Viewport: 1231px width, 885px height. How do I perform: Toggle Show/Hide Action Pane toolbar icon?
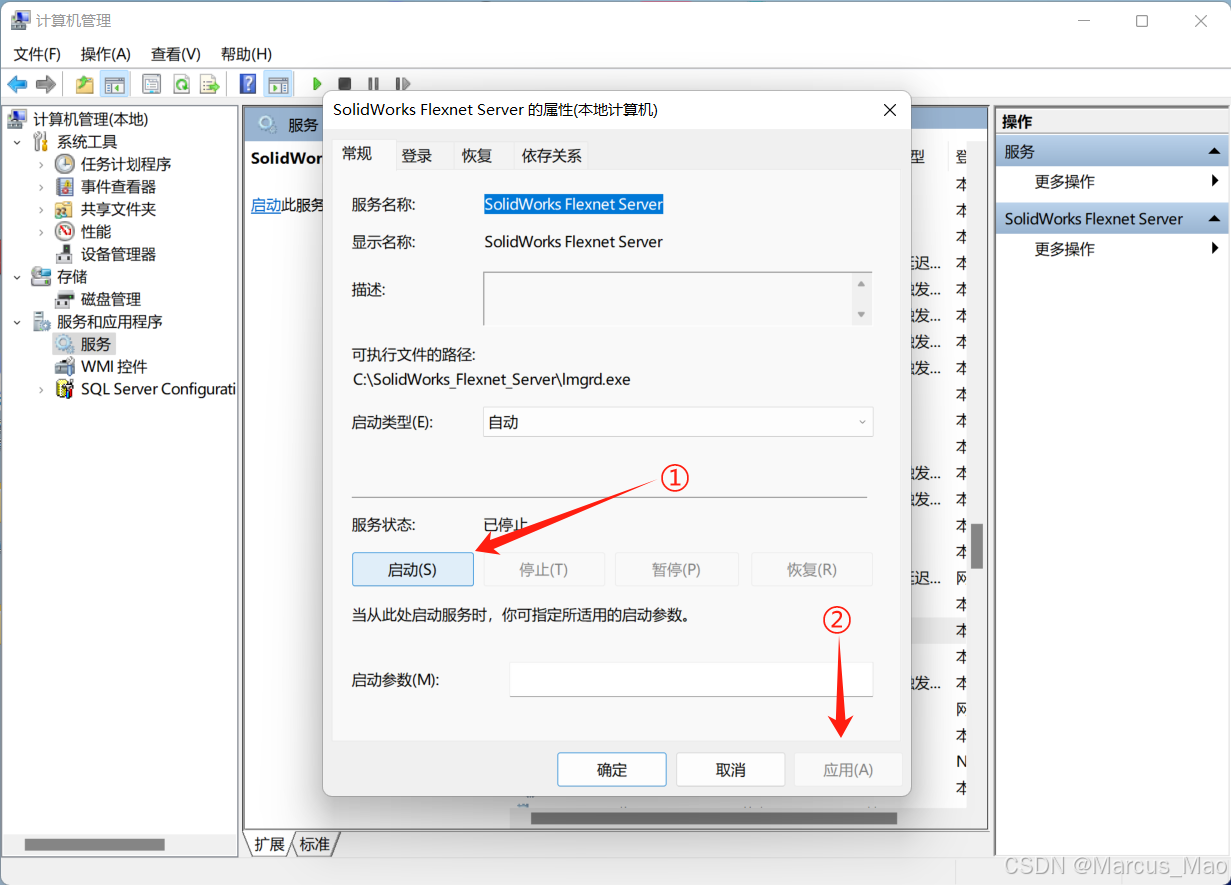278,84
